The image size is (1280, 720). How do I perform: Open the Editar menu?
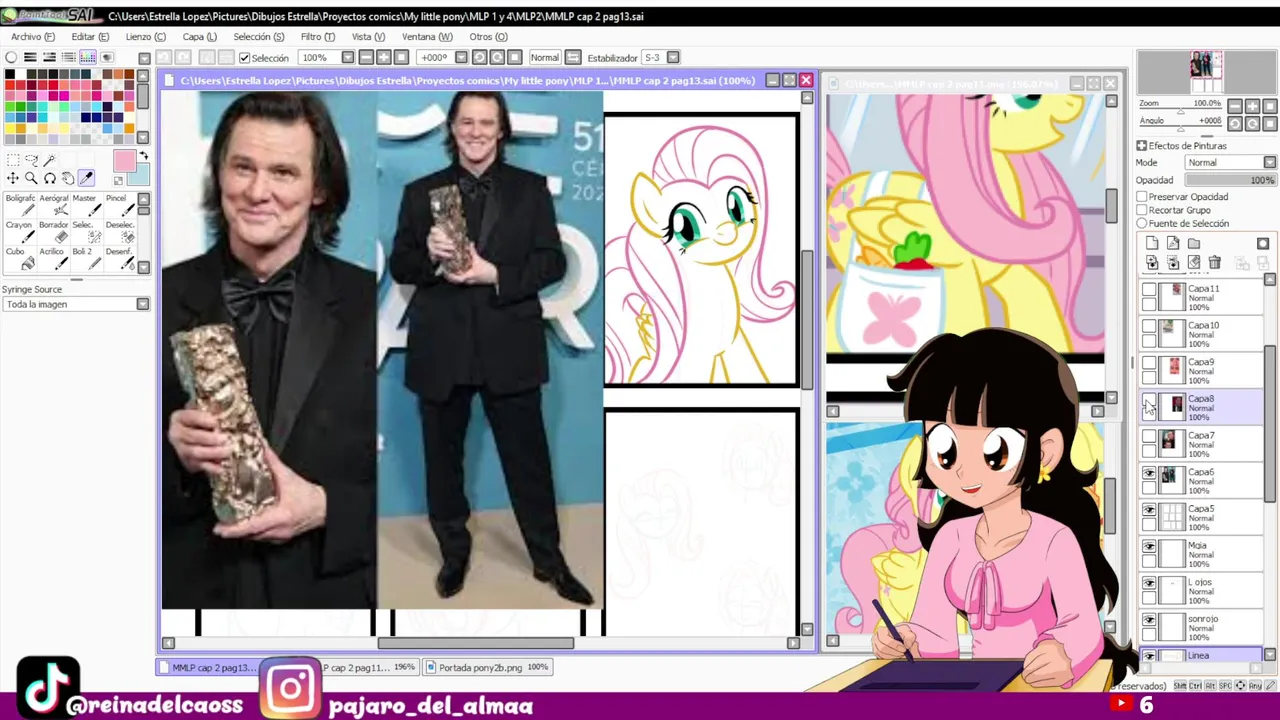pyautogui.click(x=89, y=37)
